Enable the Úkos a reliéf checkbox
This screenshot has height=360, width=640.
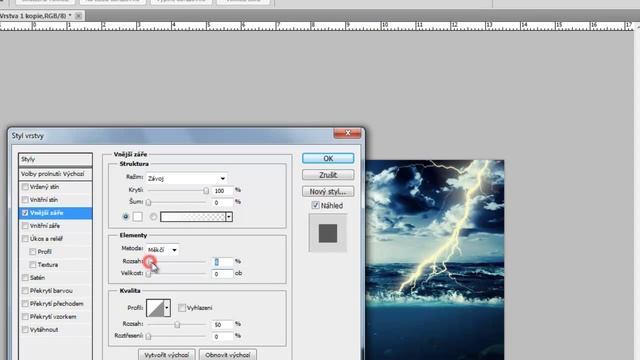(x=25, y=239)
